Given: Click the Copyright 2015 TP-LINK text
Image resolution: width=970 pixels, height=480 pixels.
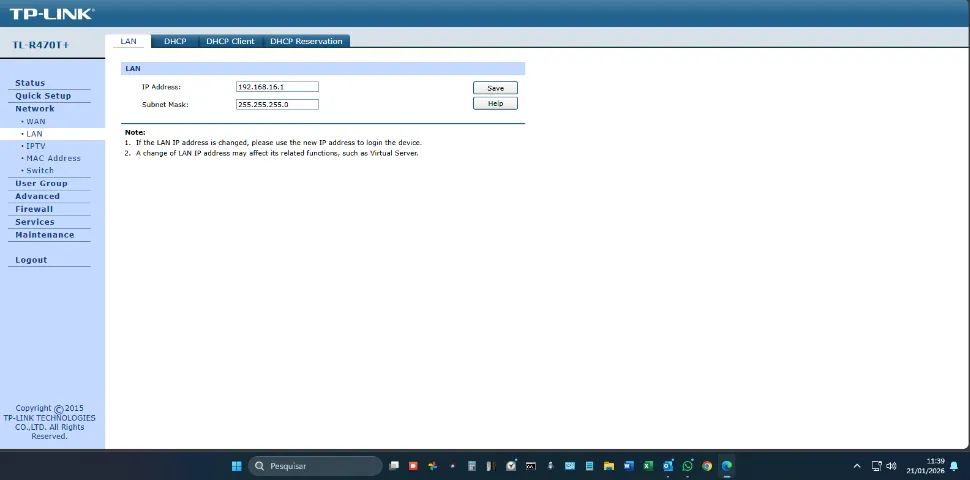Looking at the screenshot, I should tap(49, 422).
